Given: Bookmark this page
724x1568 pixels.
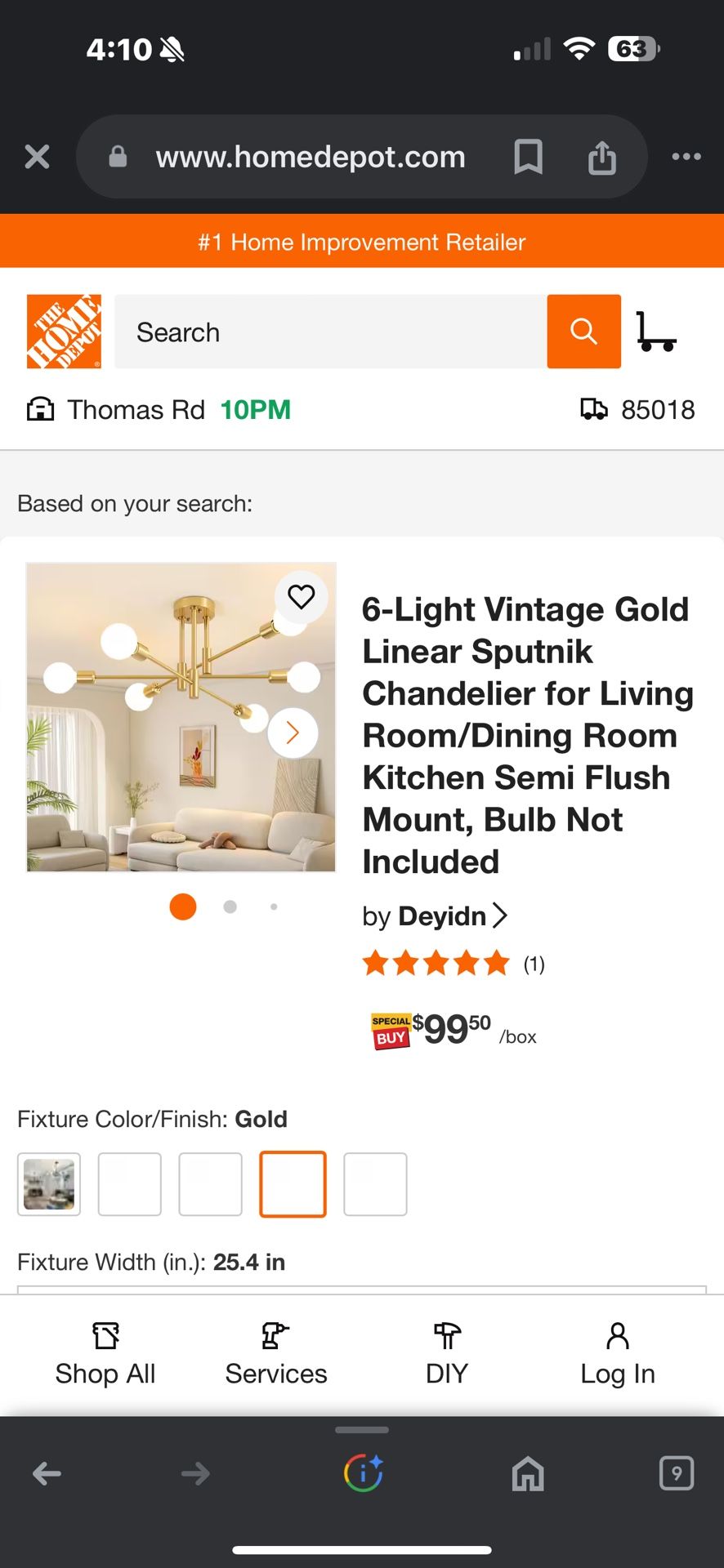Looking at the screenshot, I should click(528, 157).
